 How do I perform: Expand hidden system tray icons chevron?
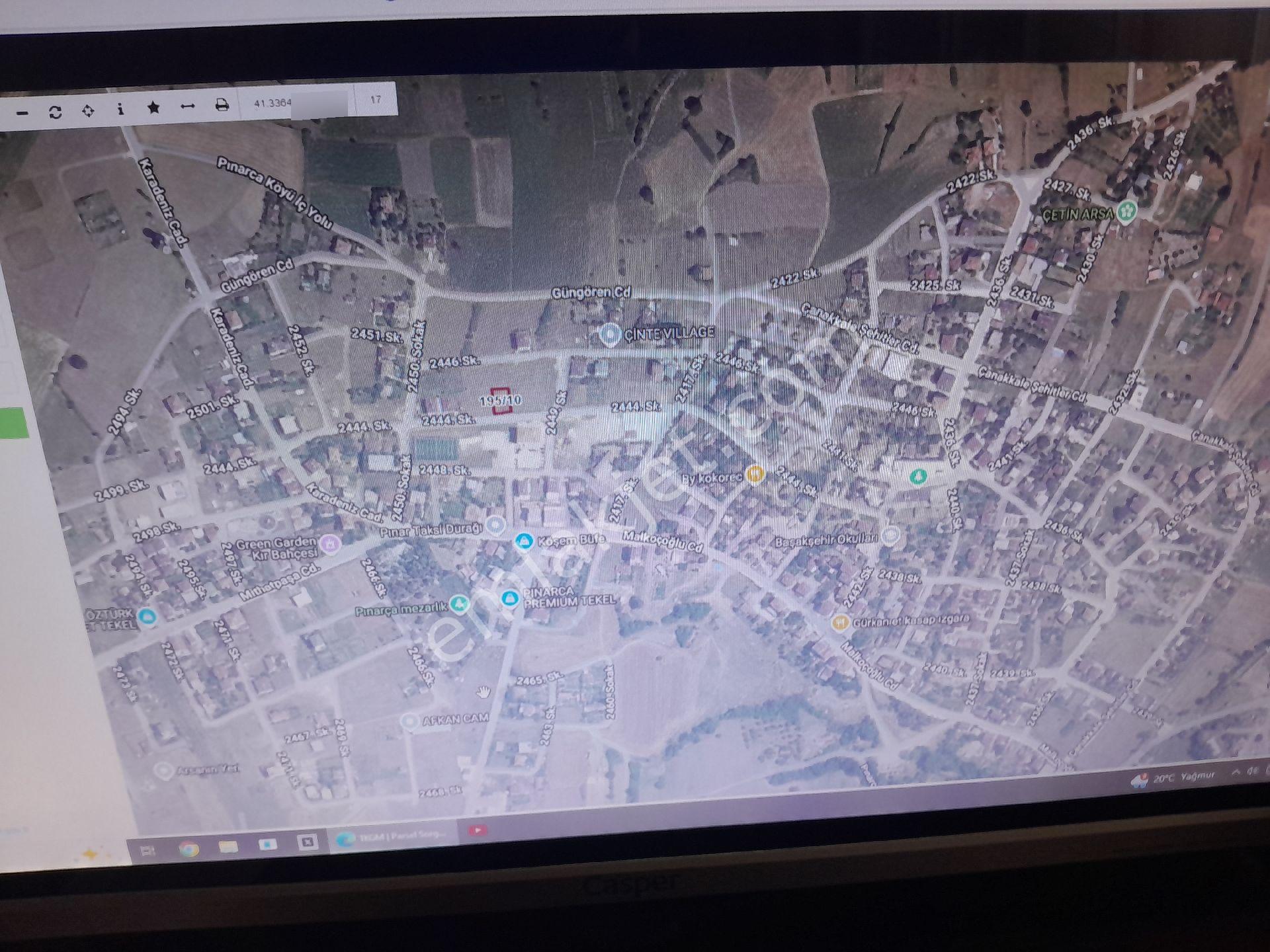[1235, 772]
